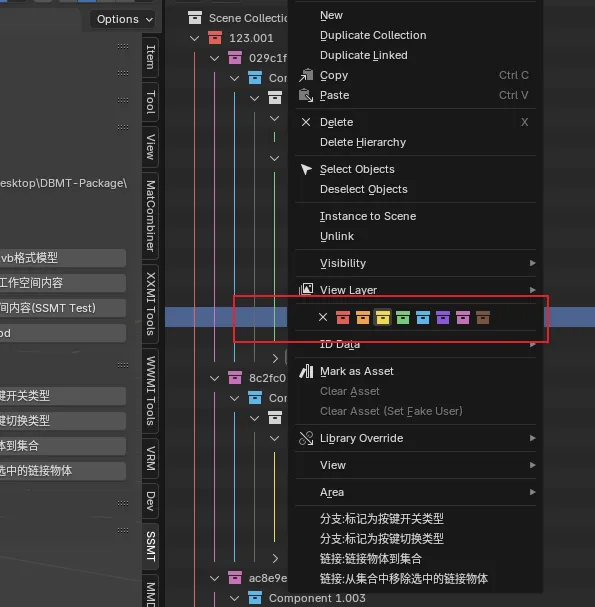Image resolution: width=595 pixels, height=607 pixels.
Task: Open the Visibility submenu
Action: 416,263
